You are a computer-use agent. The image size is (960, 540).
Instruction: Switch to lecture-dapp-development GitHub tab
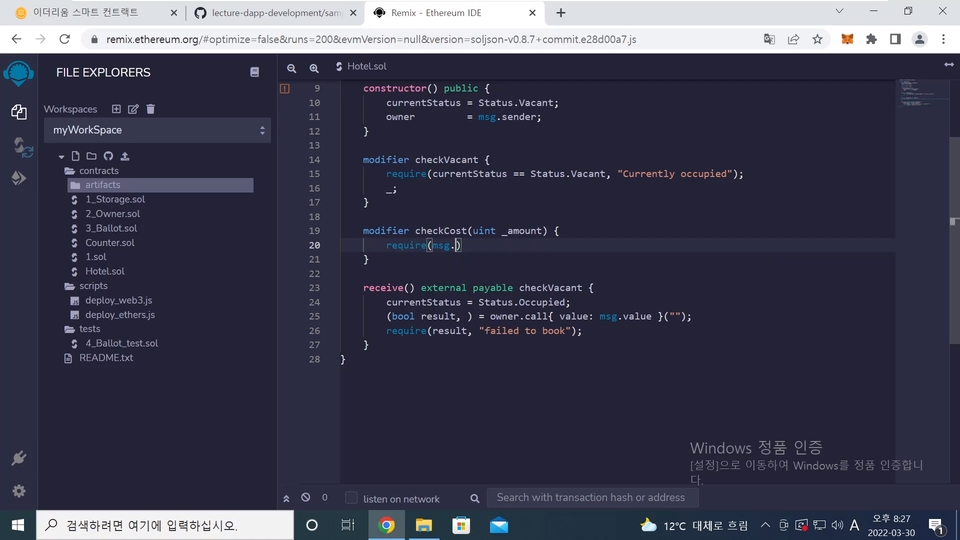[275, 13]
